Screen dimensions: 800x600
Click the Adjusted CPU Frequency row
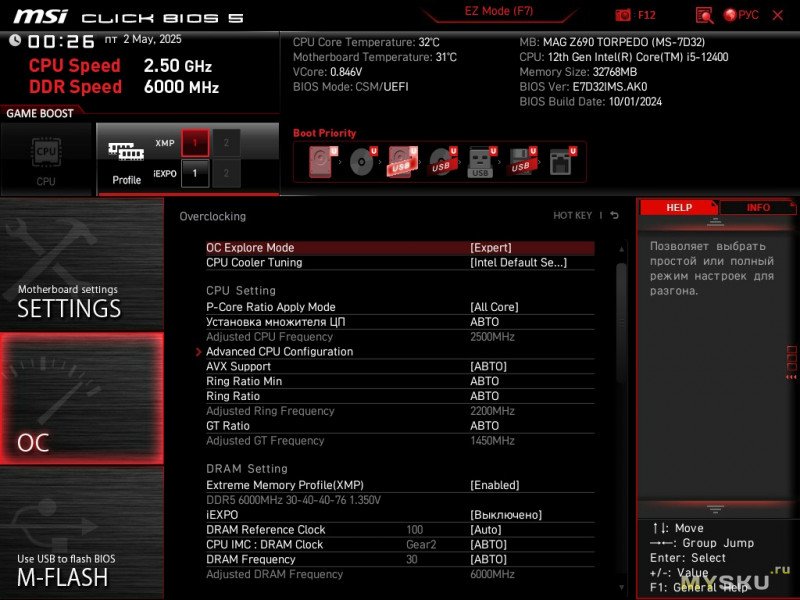(400, 337)
